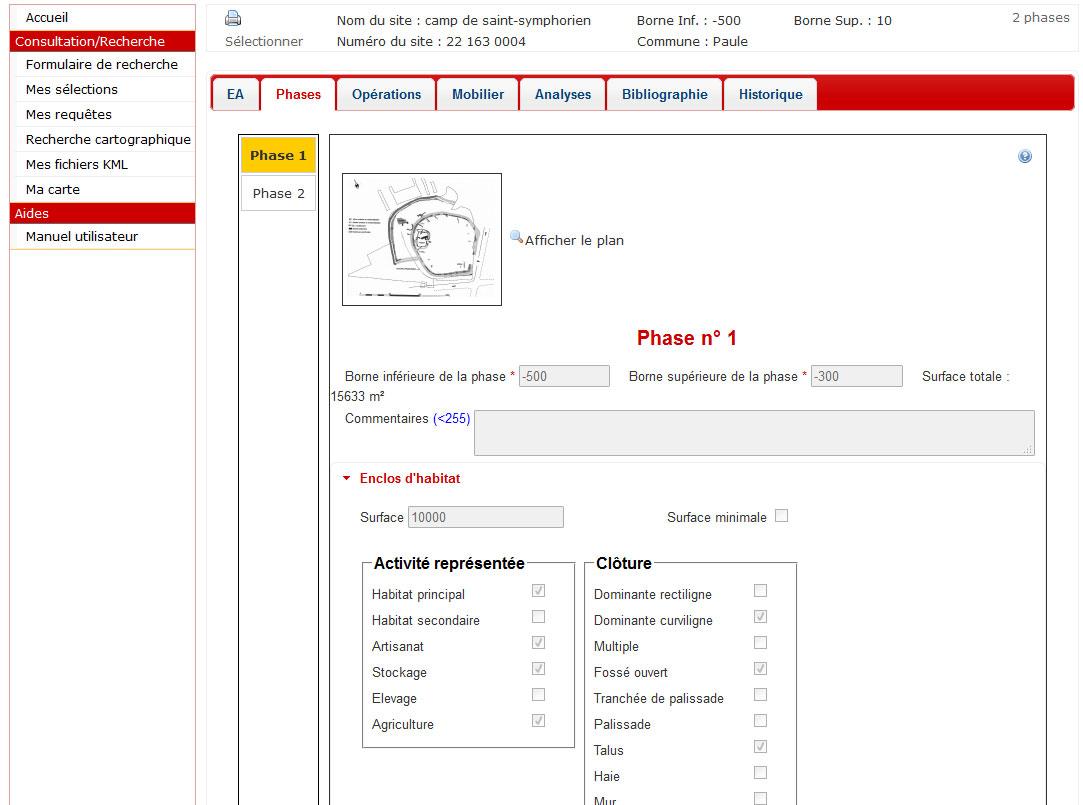Viewport: 1083px width, 805px height.
Task: Enable the Dominante rectiligne checkbox
Action: coord(760,591)
